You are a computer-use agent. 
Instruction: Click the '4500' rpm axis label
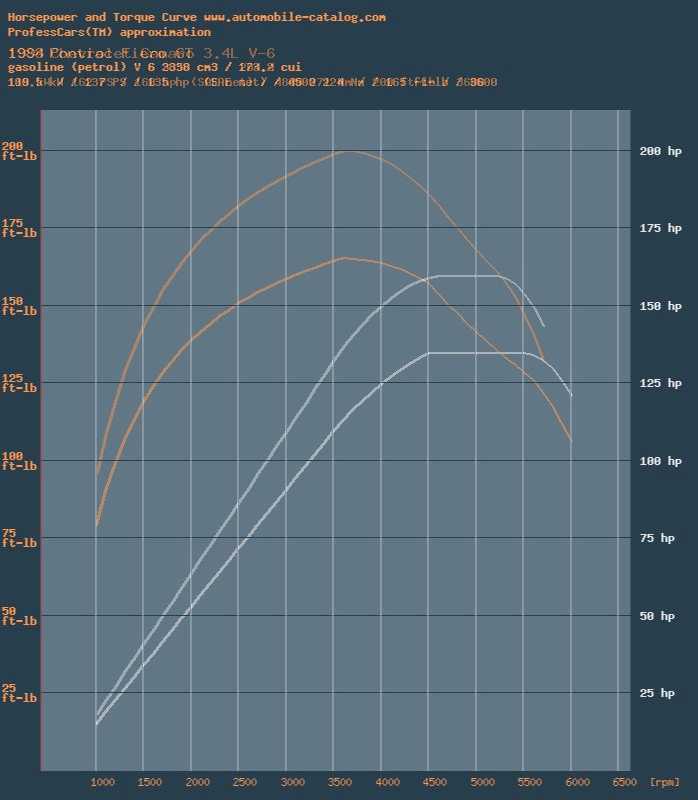435,782
